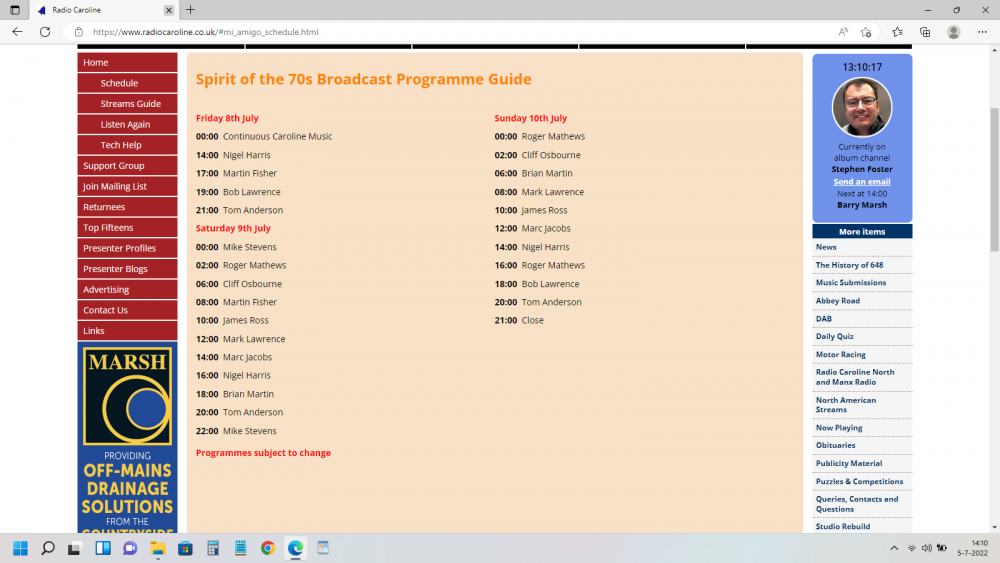Image resolution: width=1000 pixels, height=563 pixels.
Task: Expand the system tray hidden icons chevron
Action: click(x=893, y=548)
